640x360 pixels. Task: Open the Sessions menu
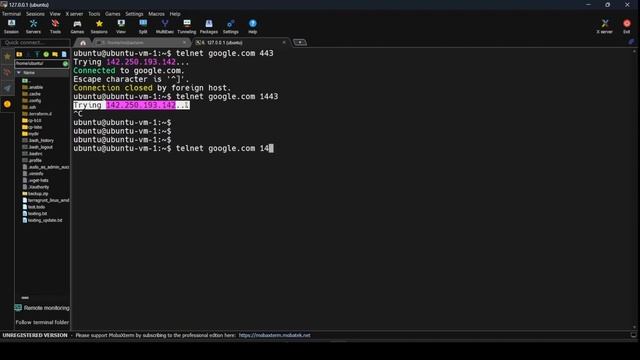(x=35, y=14)
